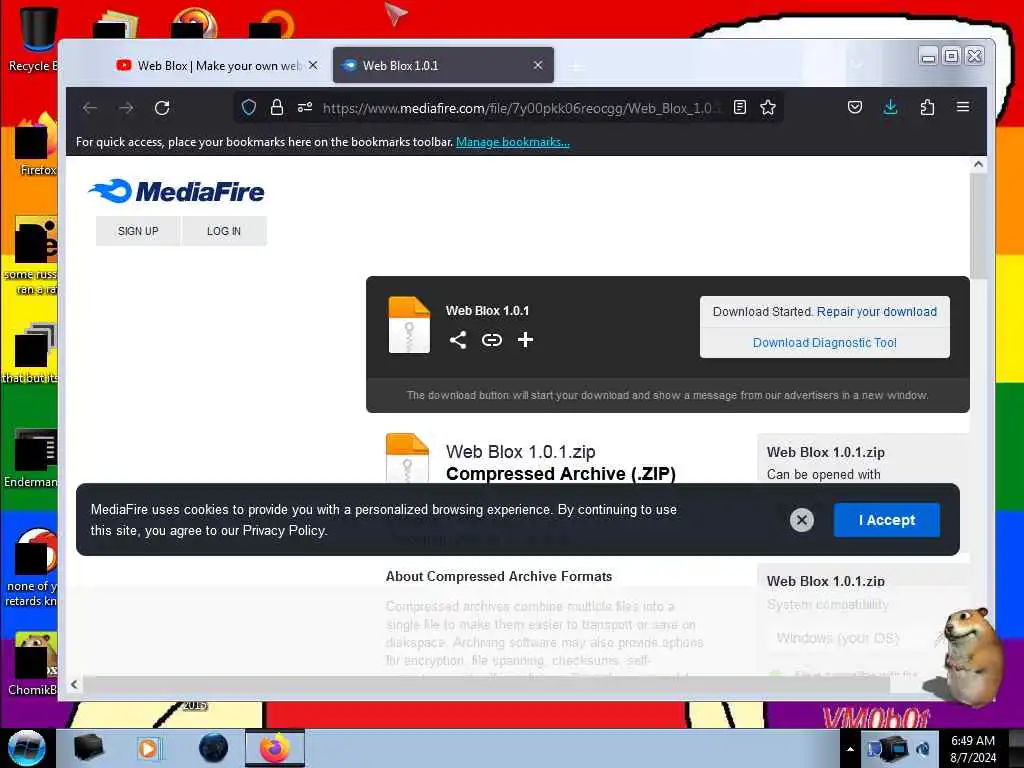Show site security padlock info
This screenshot has width=1024, height=768.
(x=277, y=108)
